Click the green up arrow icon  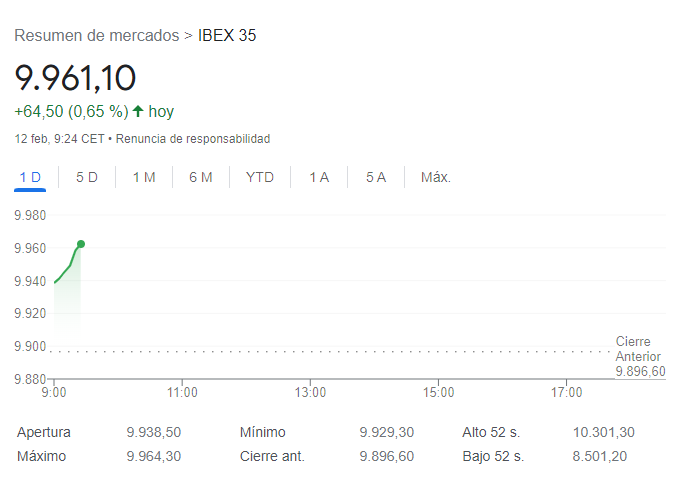[138, 111]
